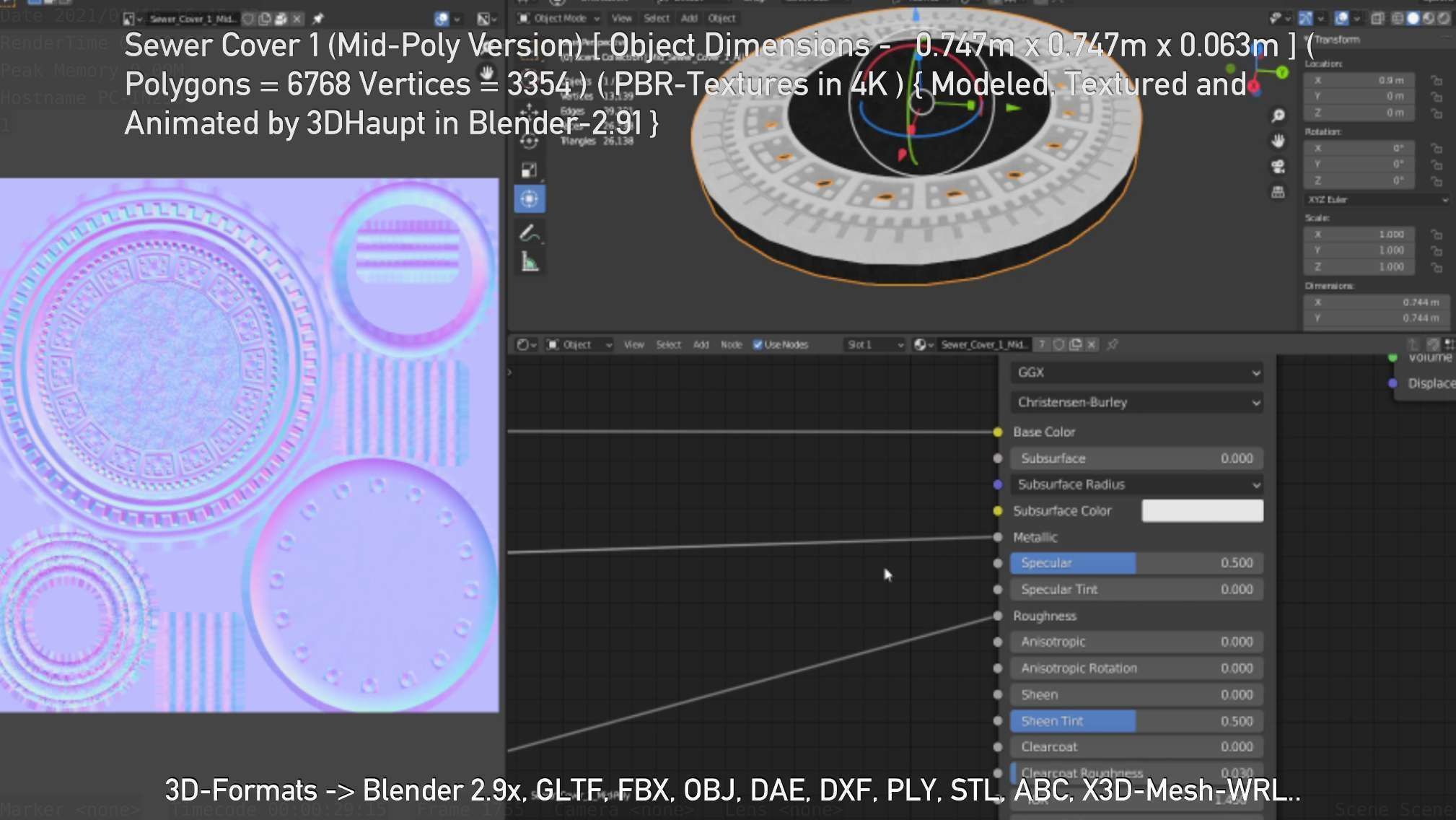Select material preview viewport shading
The image size is (1456, 820).
[x=1428, y=18]
